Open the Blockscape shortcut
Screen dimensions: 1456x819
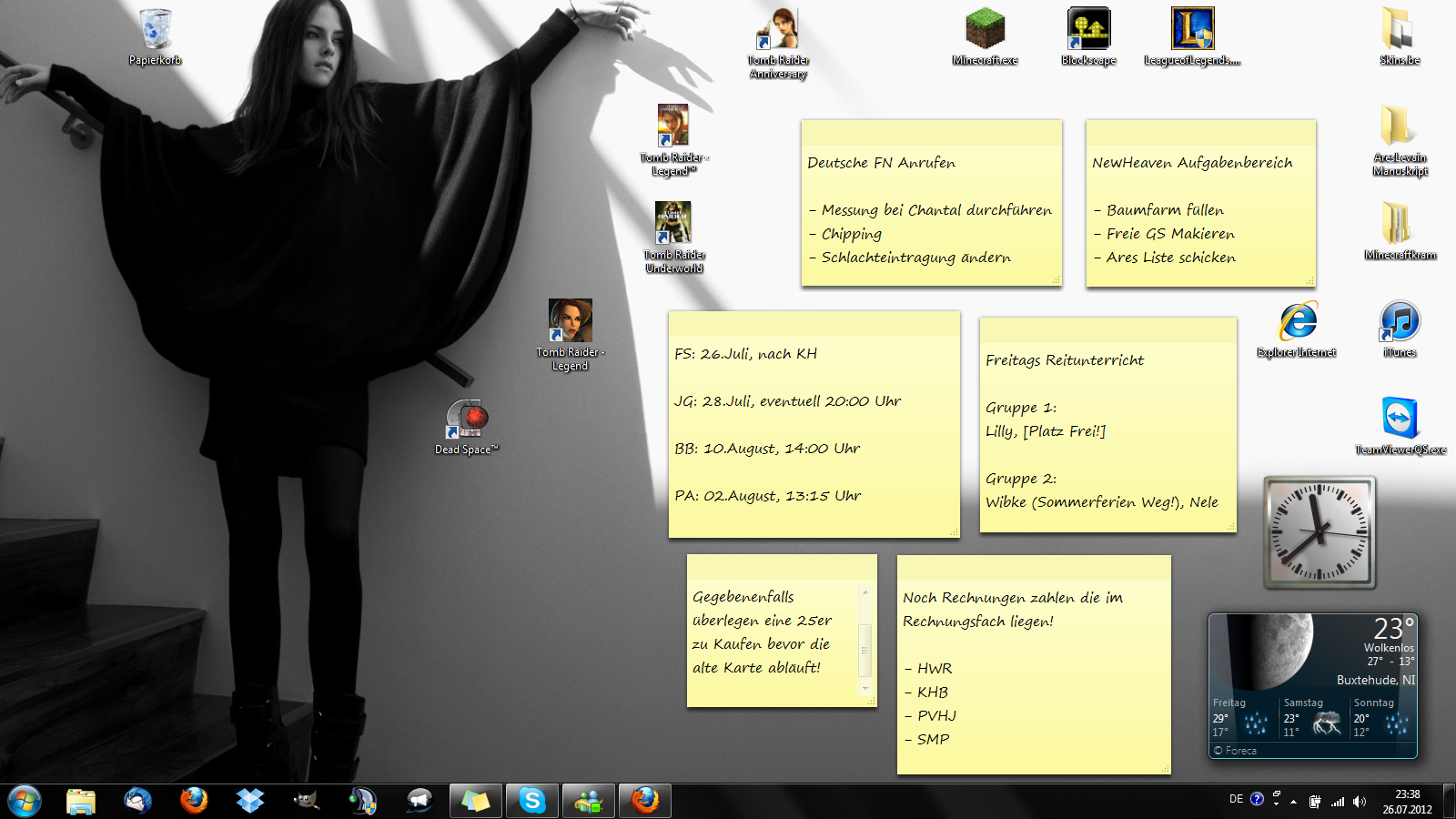[1088, 32]
